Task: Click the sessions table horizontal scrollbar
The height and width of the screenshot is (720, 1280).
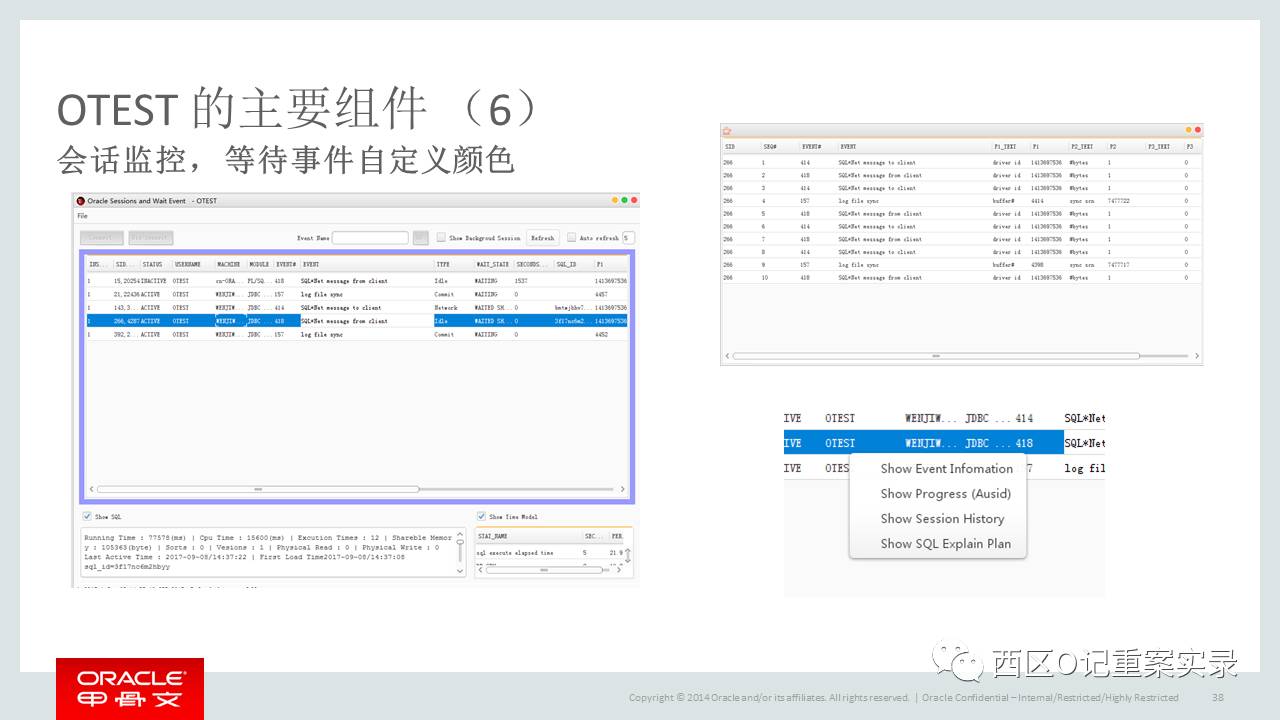Action: coord(258,489)
